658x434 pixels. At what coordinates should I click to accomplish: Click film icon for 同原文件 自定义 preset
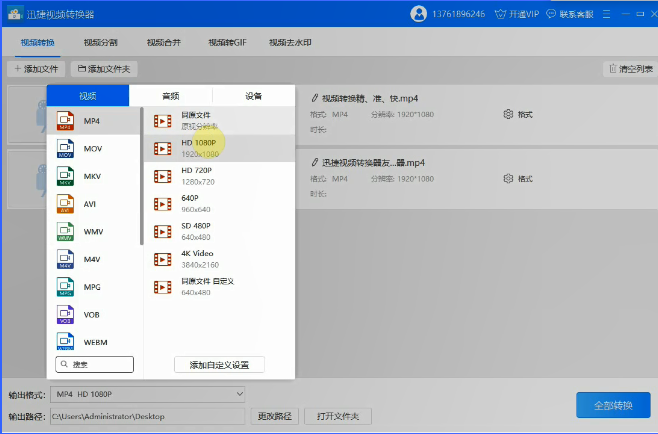tap(162, 287)
